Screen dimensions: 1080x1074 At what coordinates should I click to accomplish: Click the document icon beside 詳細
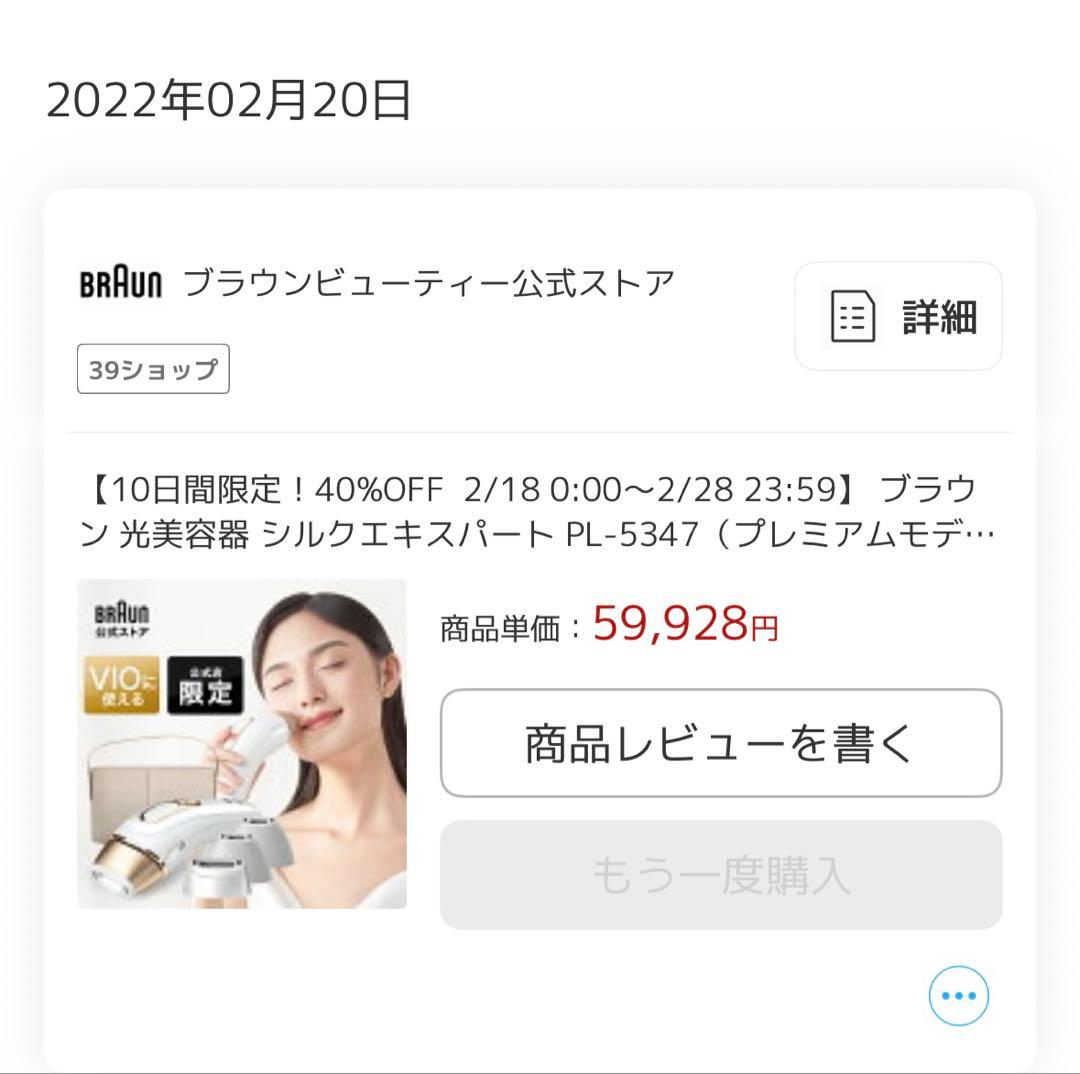coord(853,316)
